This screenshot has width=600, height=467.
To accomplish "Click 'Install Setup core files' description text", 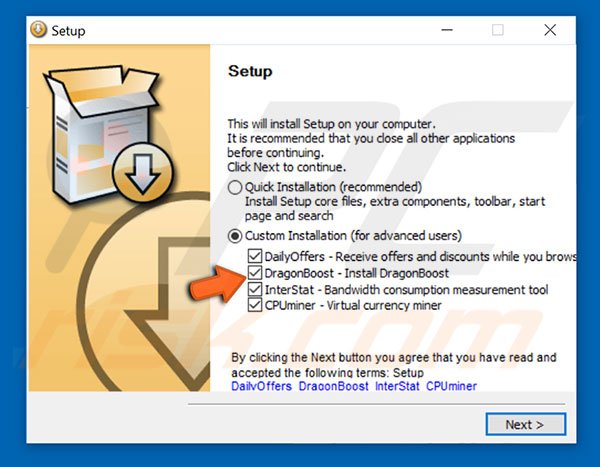I will (x=395, y=209).
